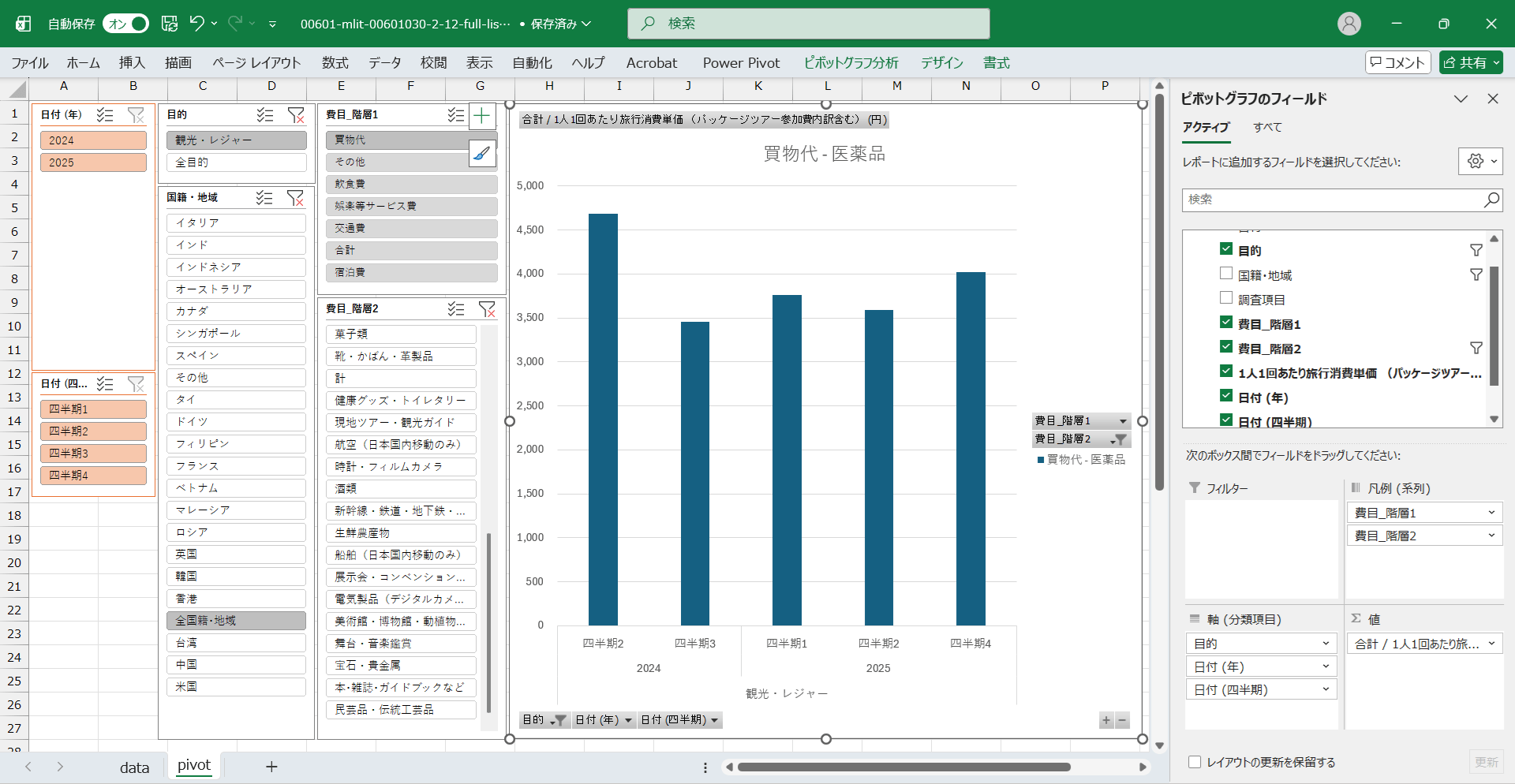Click the save icon in title bar

point(170,24)
